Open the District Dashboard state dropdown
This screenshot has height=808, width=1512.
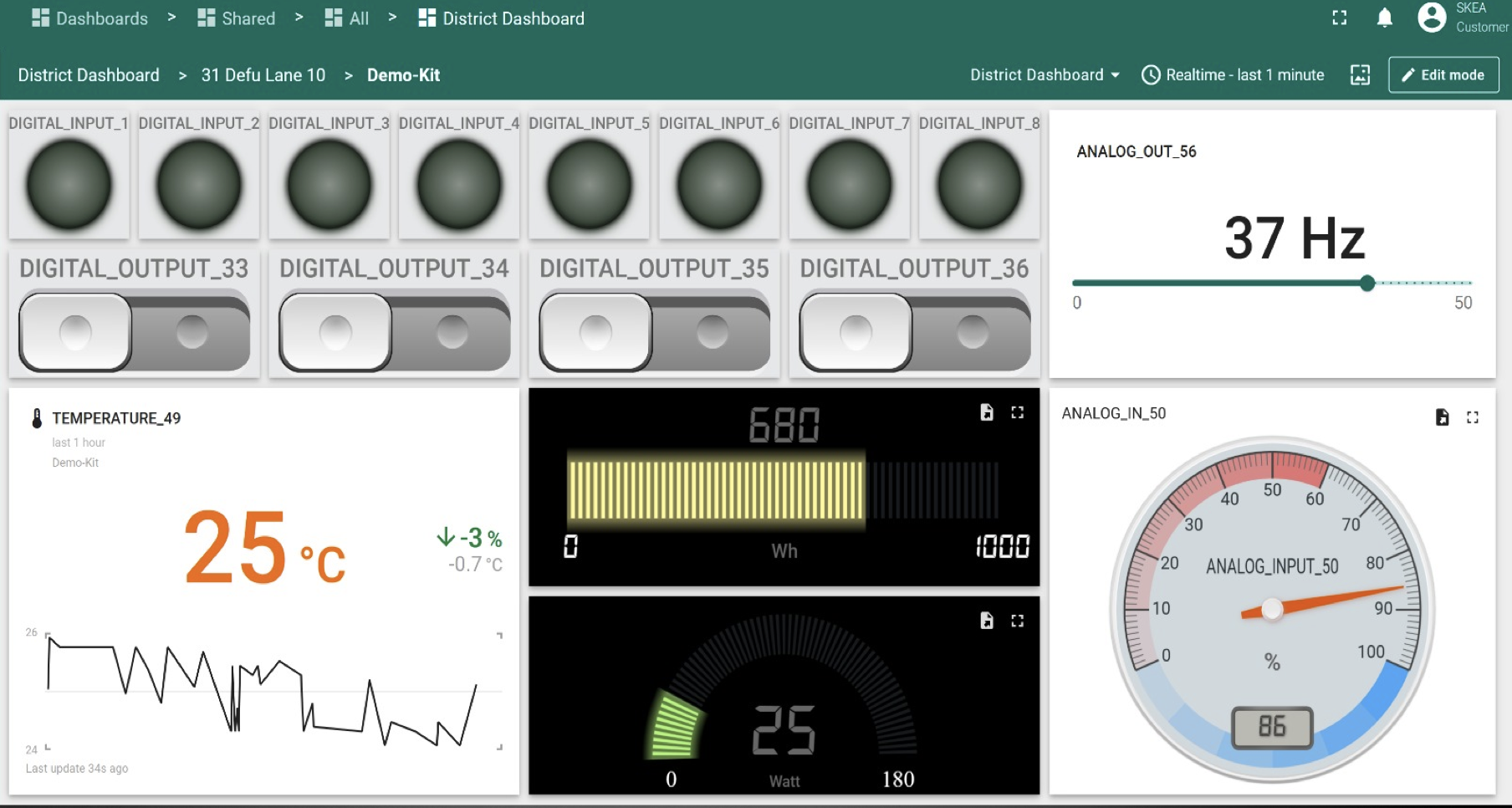(1045, 75)
